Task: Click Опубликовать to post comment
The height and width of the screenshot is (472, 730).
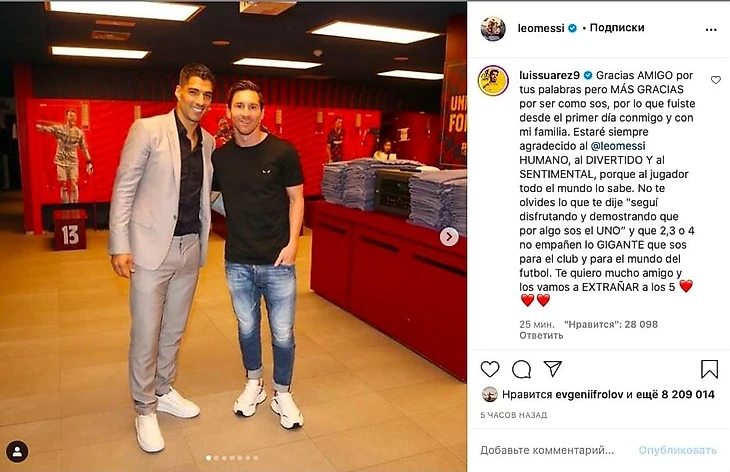Action: tap(677, 450)
